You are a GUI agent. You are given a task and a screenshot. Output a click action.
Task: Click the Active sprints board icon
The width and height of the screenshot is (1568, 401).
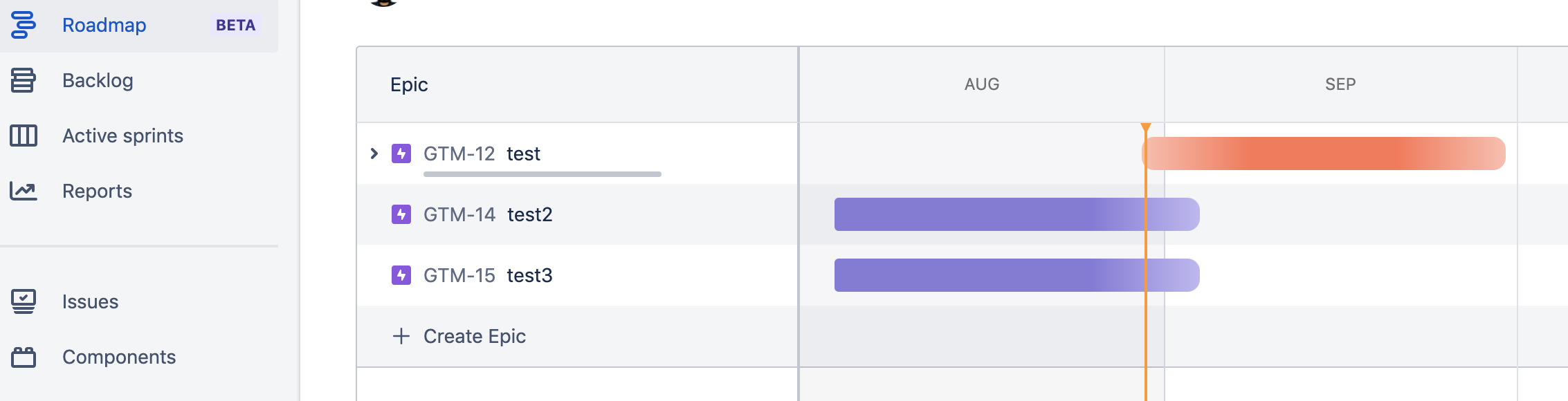[23, 136]
